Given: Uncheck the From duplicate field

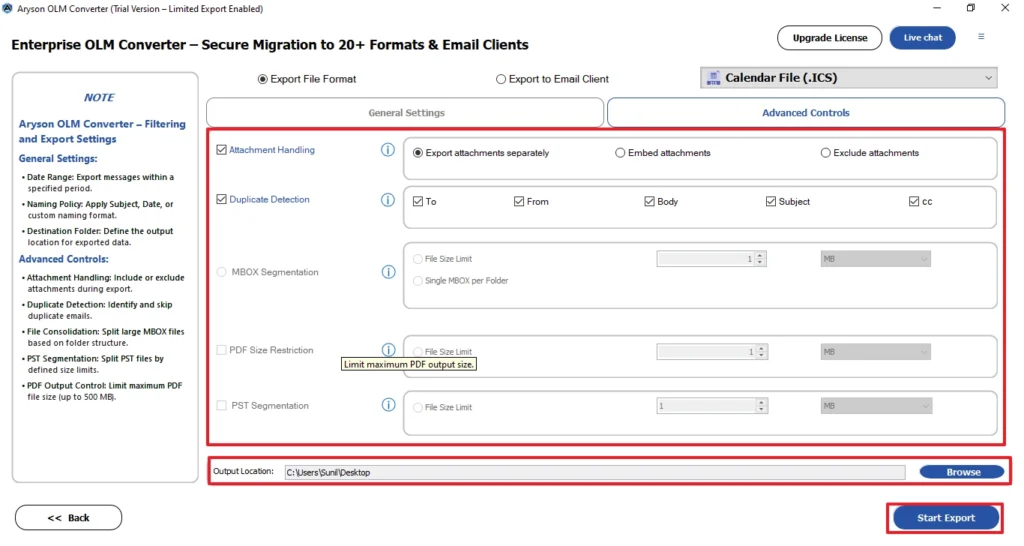Looking at the screenshot, I should (x=519, y=202).
